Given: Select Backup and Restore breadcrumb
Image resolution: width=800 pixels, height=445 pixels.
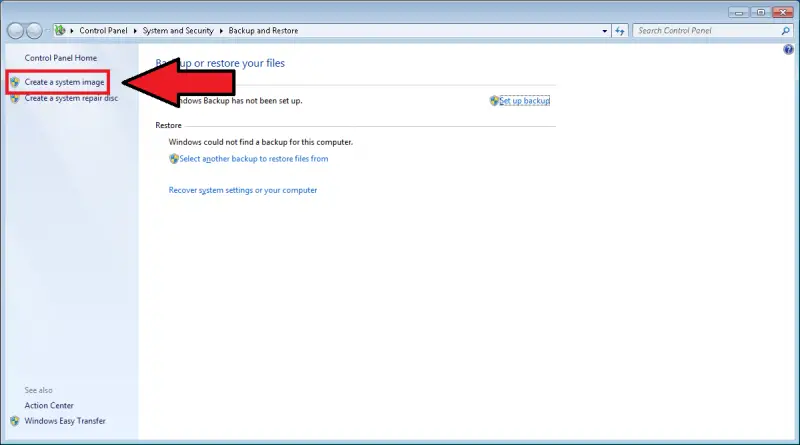Looking at the screenshot, I should [263, 31].
